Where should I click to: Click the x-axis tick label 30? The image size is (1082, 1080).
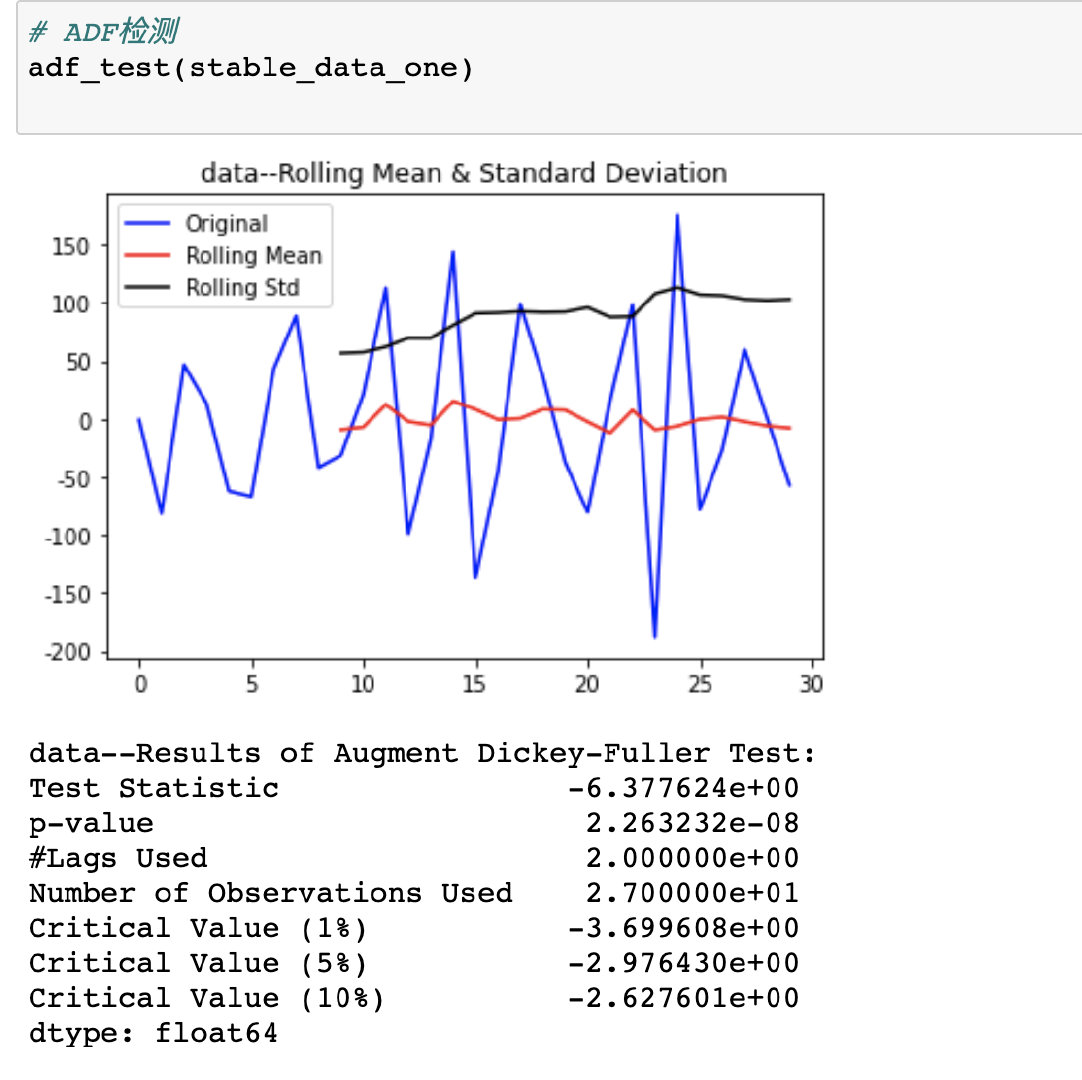click(812, 685)
